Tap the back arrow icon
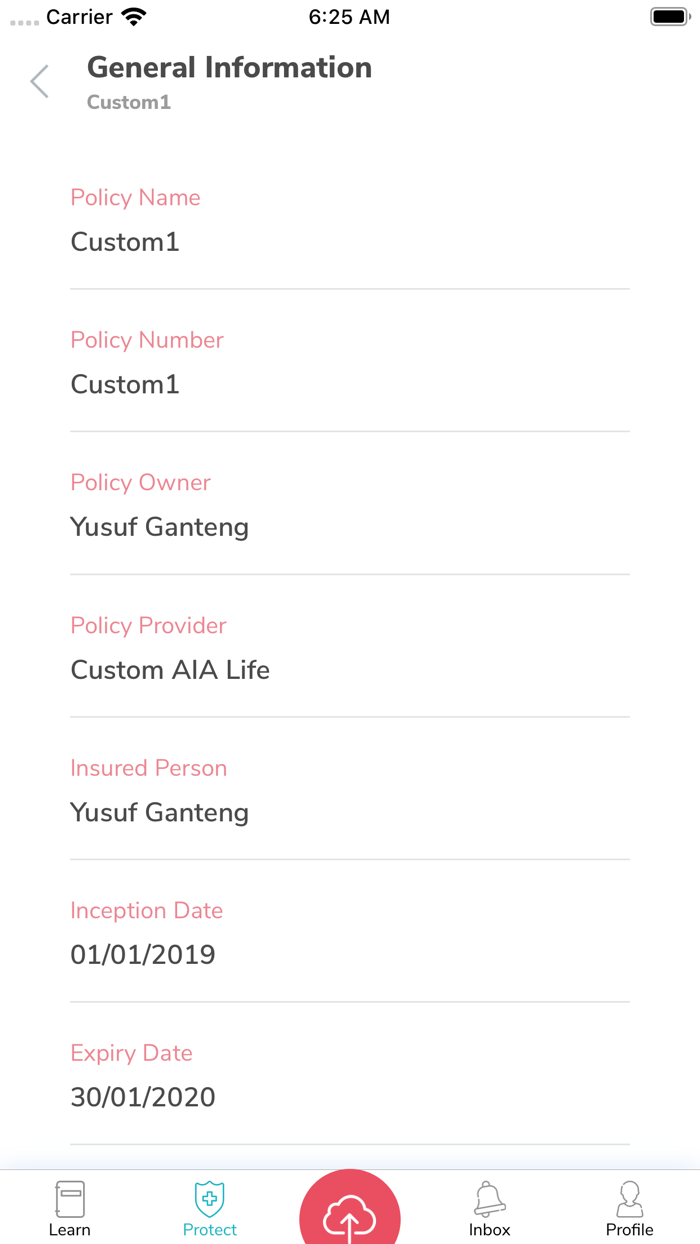 coord(40,82)
